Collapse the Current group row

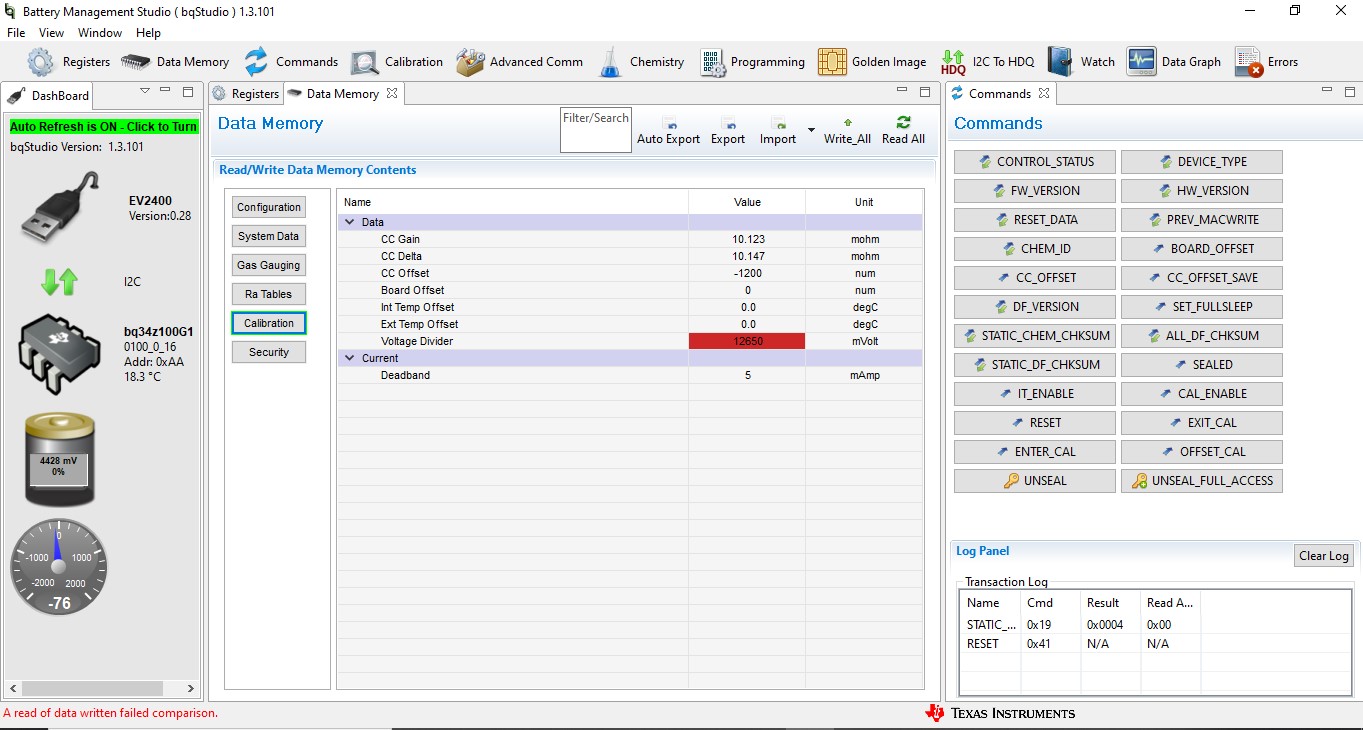pyautogui.click(x=350, y=358)
